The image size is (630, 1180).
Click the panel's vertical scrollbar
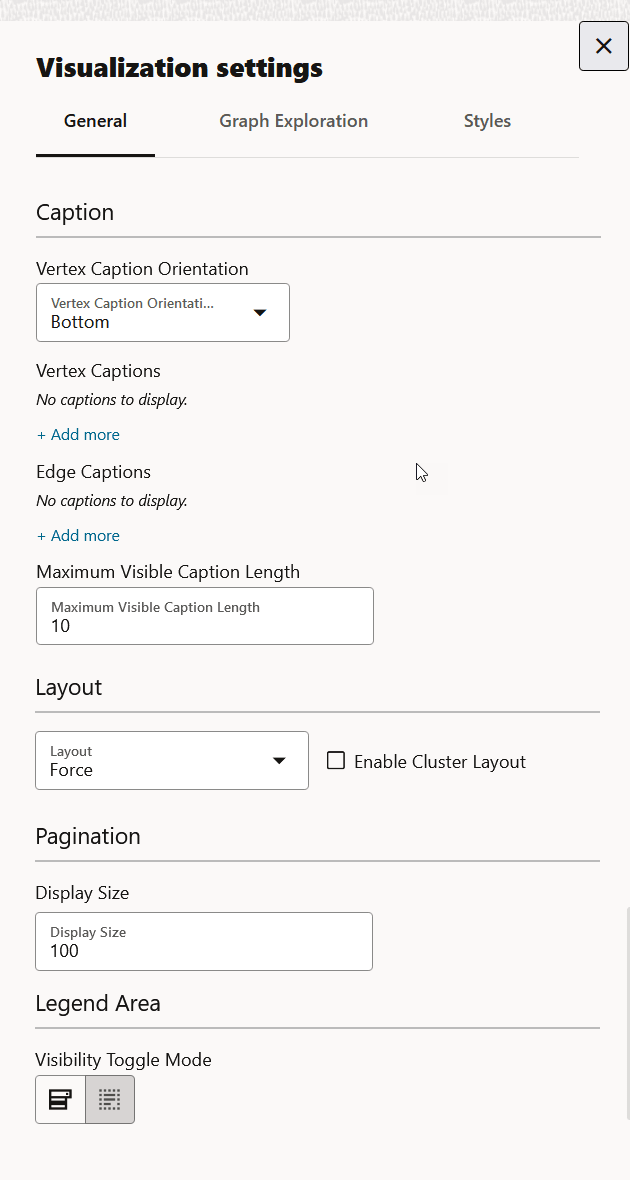pos(627,1010)
